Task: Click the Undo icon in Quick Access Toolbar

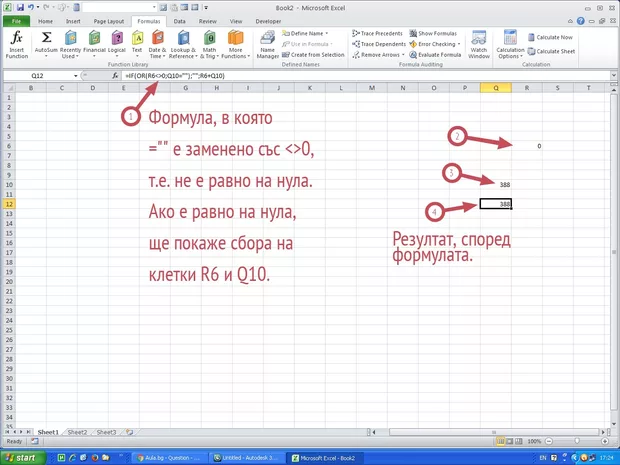Action: pyautogui.click(x=31, y=8)
